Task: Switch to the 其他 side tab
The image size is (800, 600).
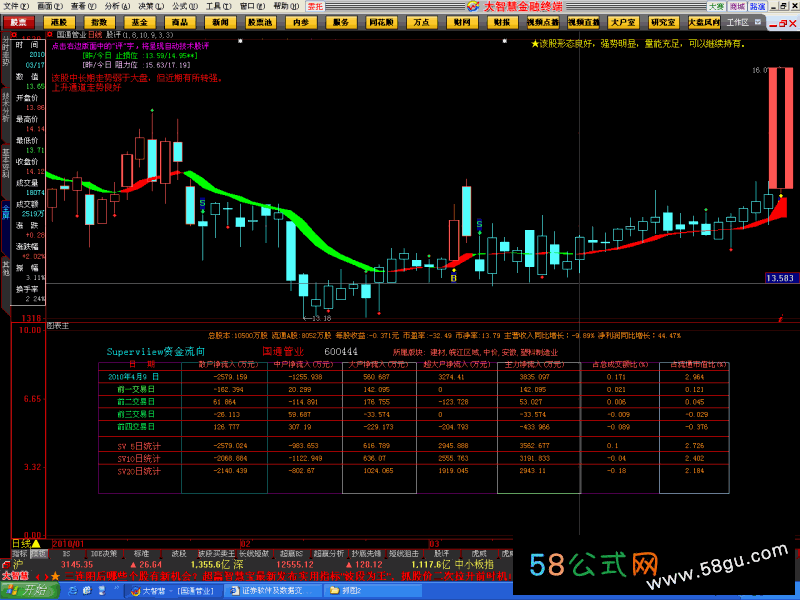Action: pos(6,267)
